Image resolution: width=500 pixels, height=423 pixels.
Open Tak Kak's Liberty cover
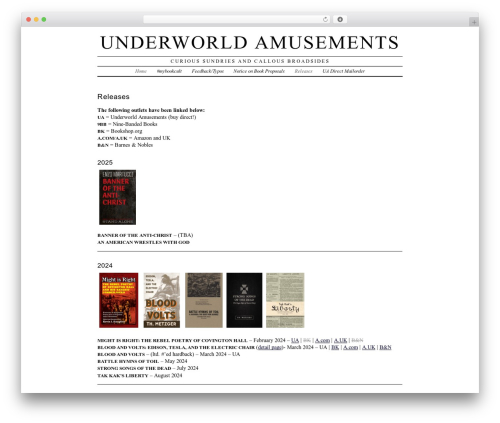(285, 300)
